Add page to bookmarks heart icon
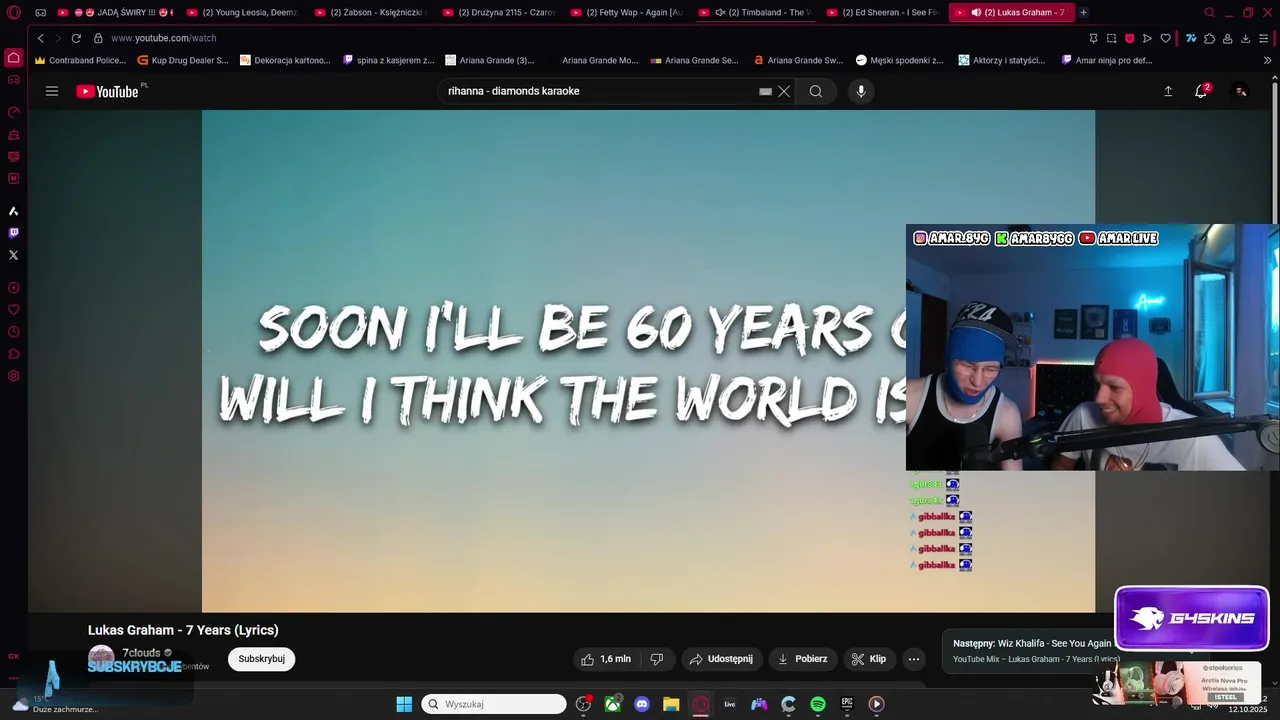 [x=1165, y=38]
